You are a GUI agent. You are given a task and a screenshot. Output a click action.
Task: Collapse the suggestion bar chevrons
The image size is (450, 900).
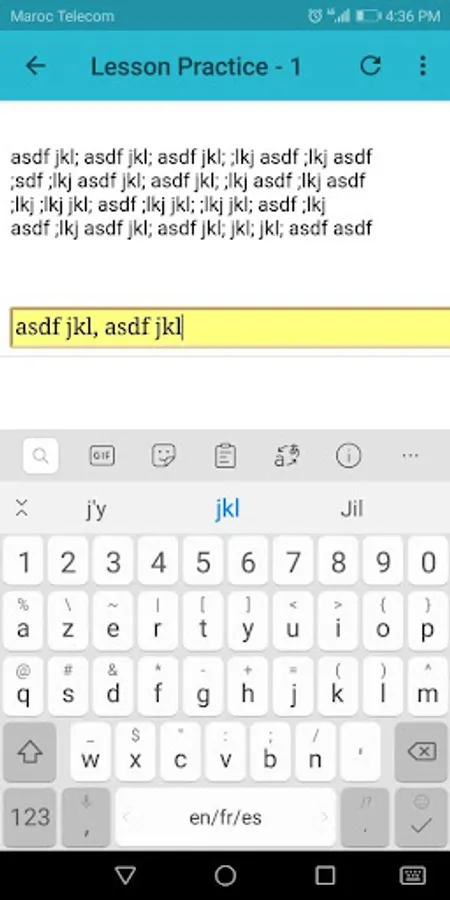[x=22, y=508]
